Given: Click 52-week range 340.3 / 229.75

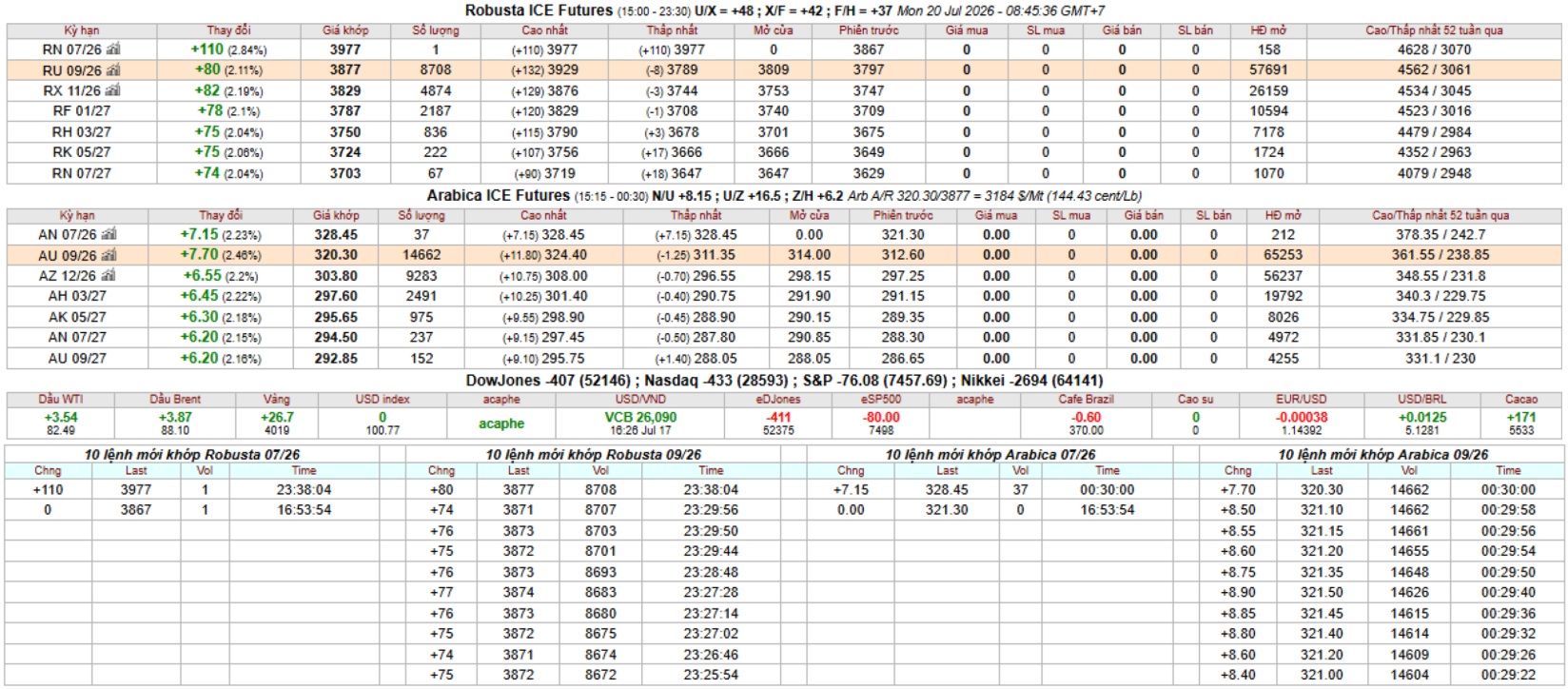Looking at the screenshot, I should point(1441,297).
